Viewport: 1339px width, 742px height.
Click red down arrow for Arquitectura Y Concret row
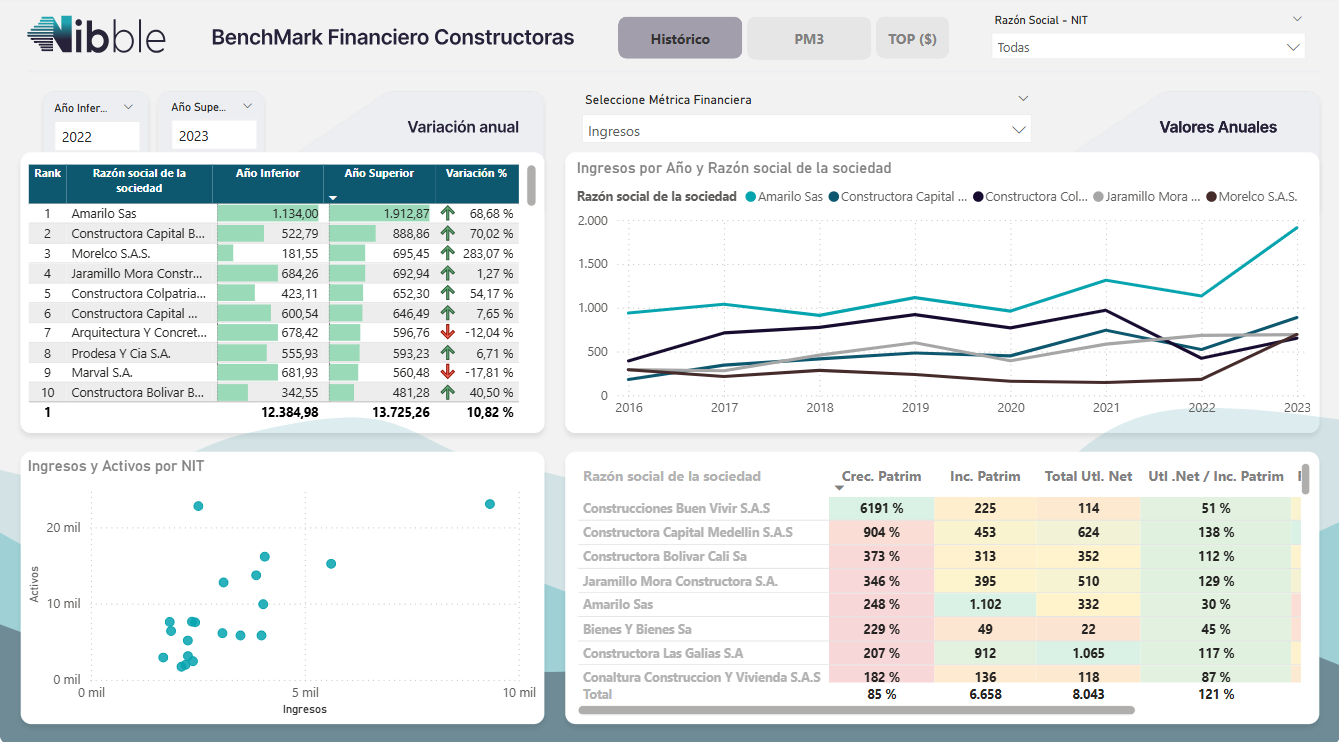click(x=447, y=332)
